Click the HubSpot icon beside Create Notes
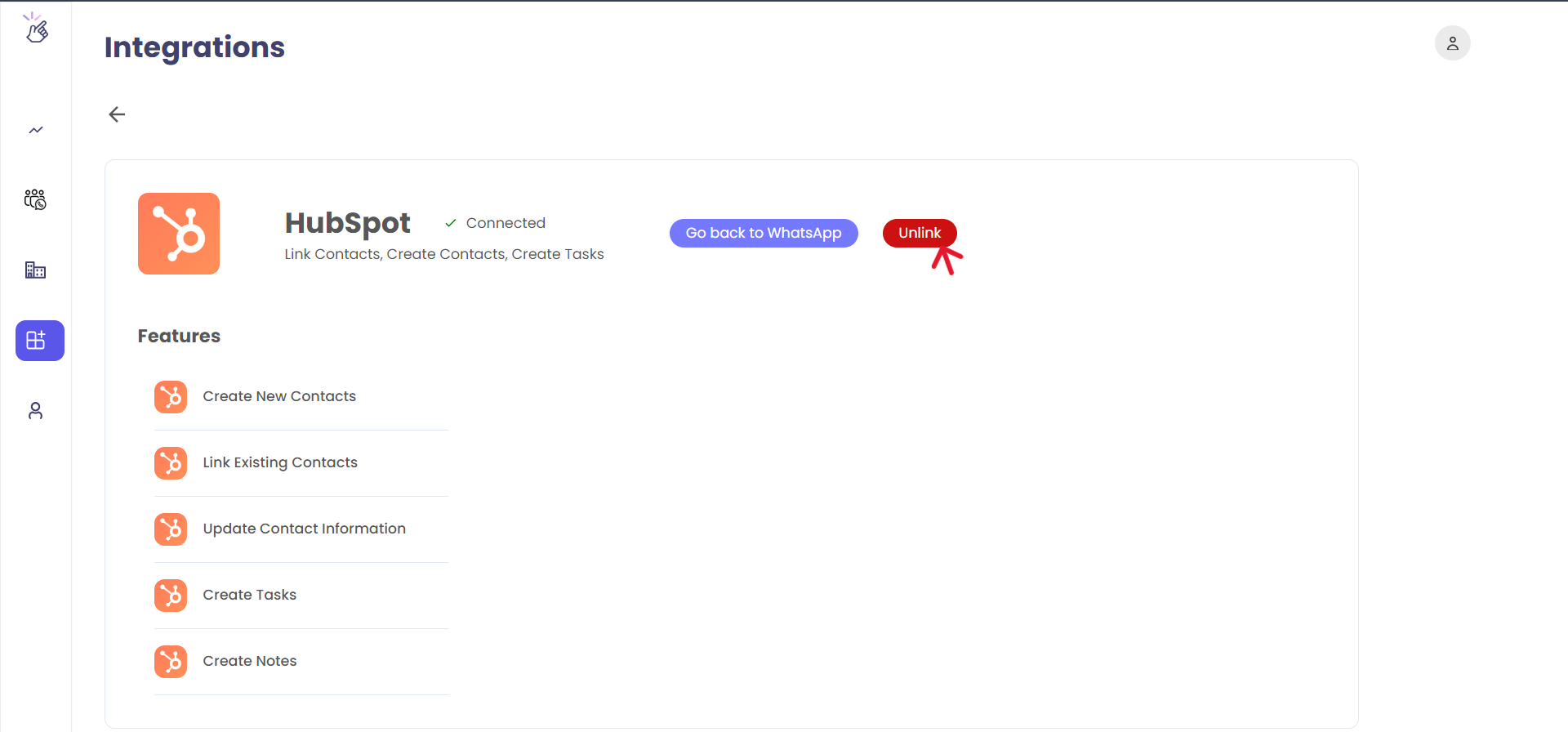 pyautogui.click(x=171, y=662)
